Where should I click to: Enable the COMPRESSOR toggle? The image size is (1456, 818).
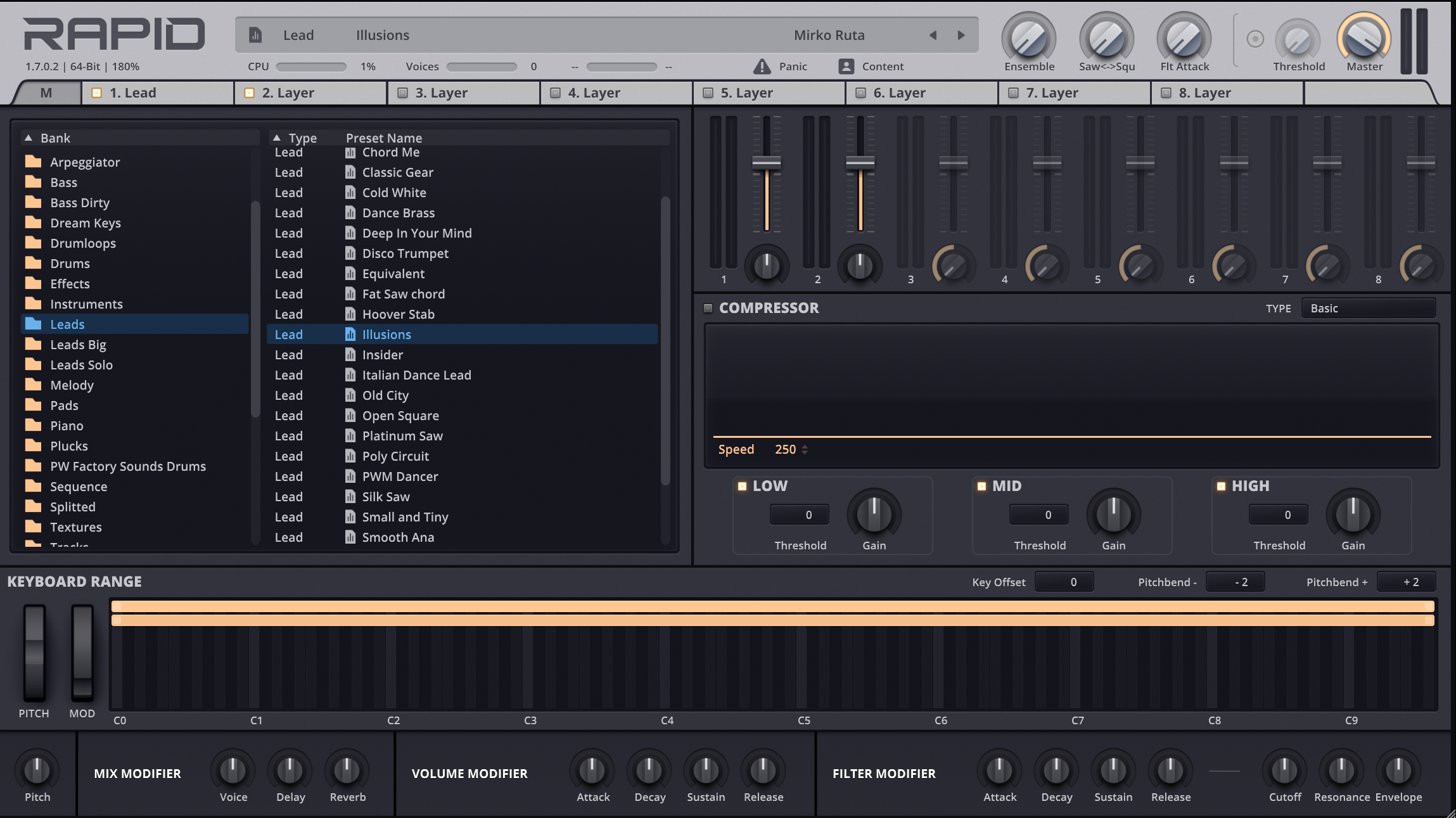[708, 309]
